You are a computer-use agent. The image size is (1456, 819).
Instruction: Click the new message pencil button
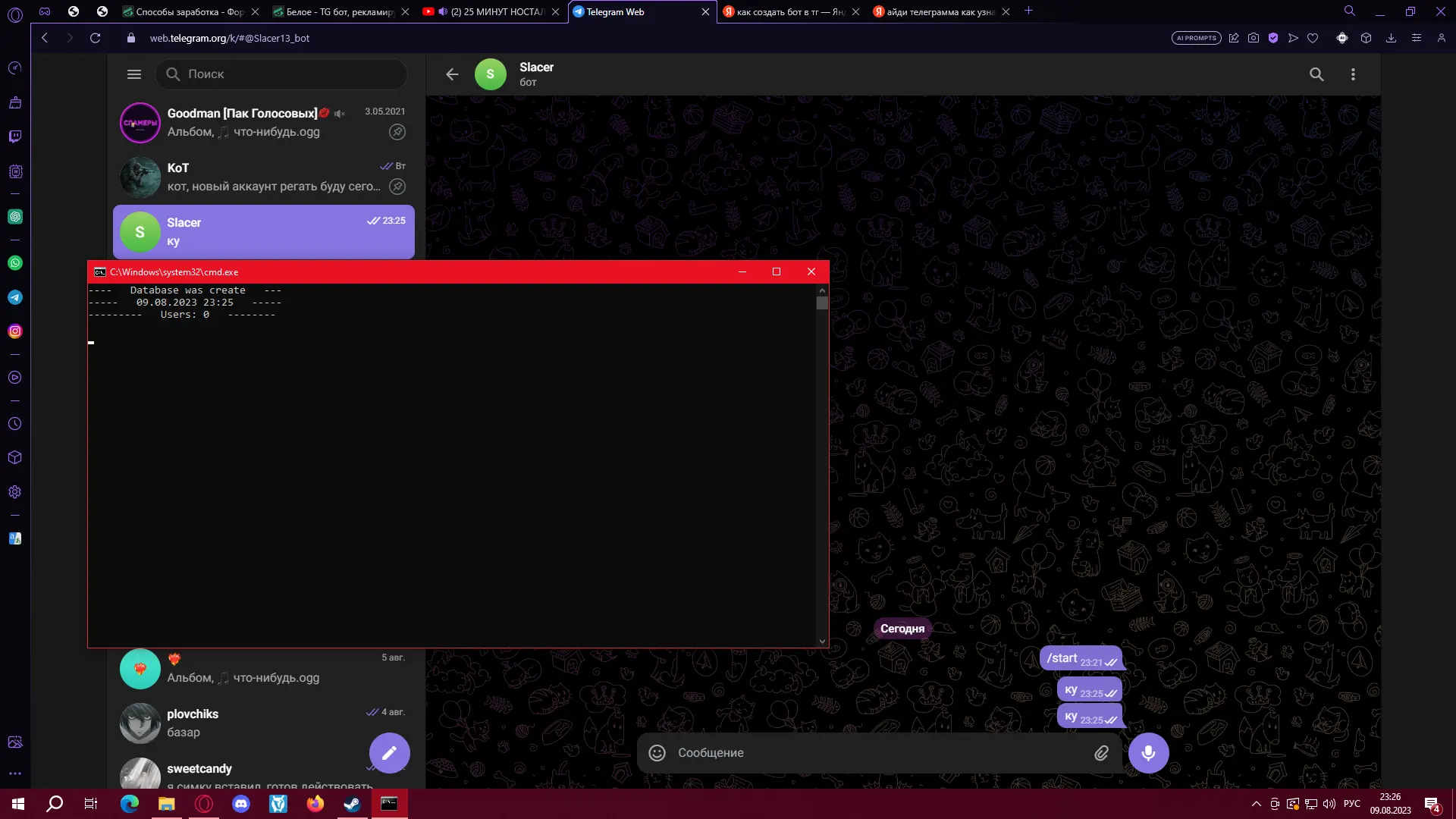pyautogui.click(x=389, y=753)
